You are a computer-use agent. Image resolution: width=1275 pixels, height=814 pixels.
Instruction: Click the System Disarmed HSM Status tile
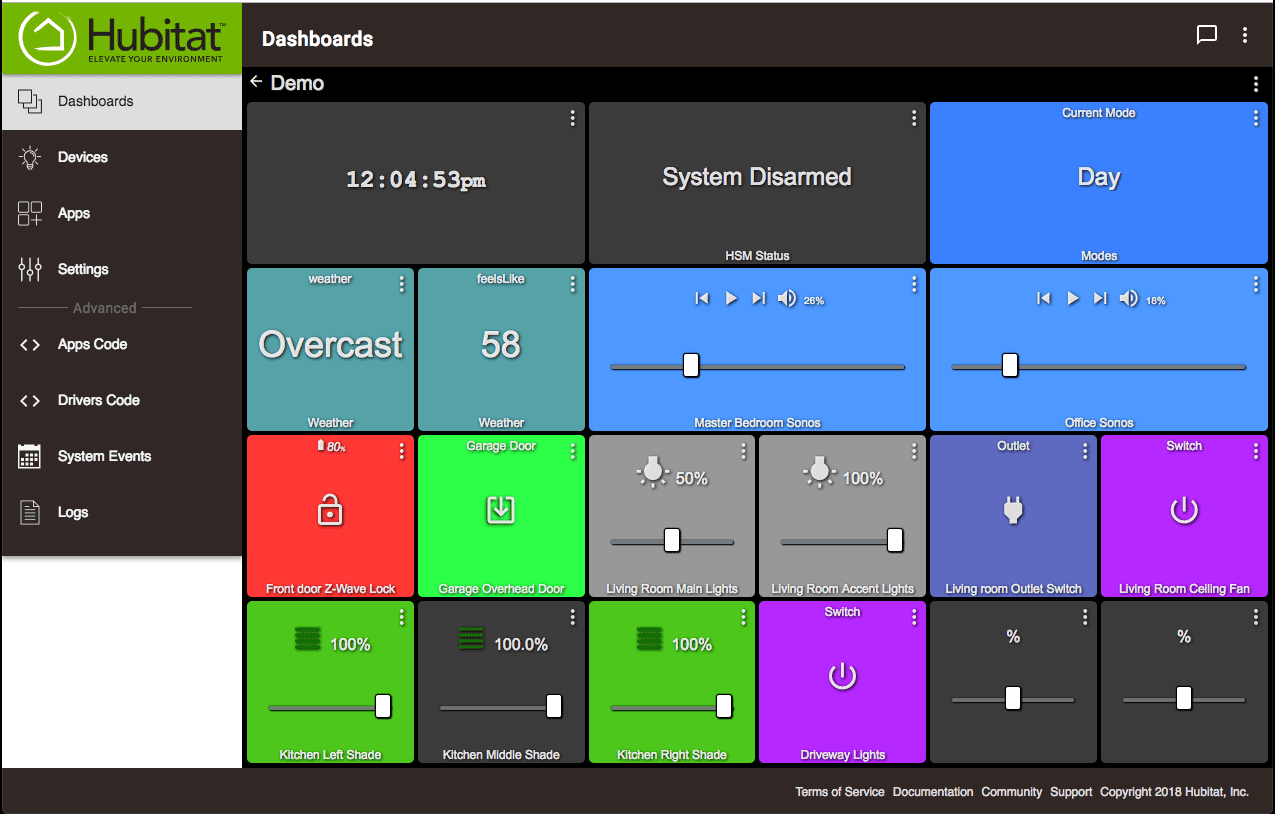[757, 178]
